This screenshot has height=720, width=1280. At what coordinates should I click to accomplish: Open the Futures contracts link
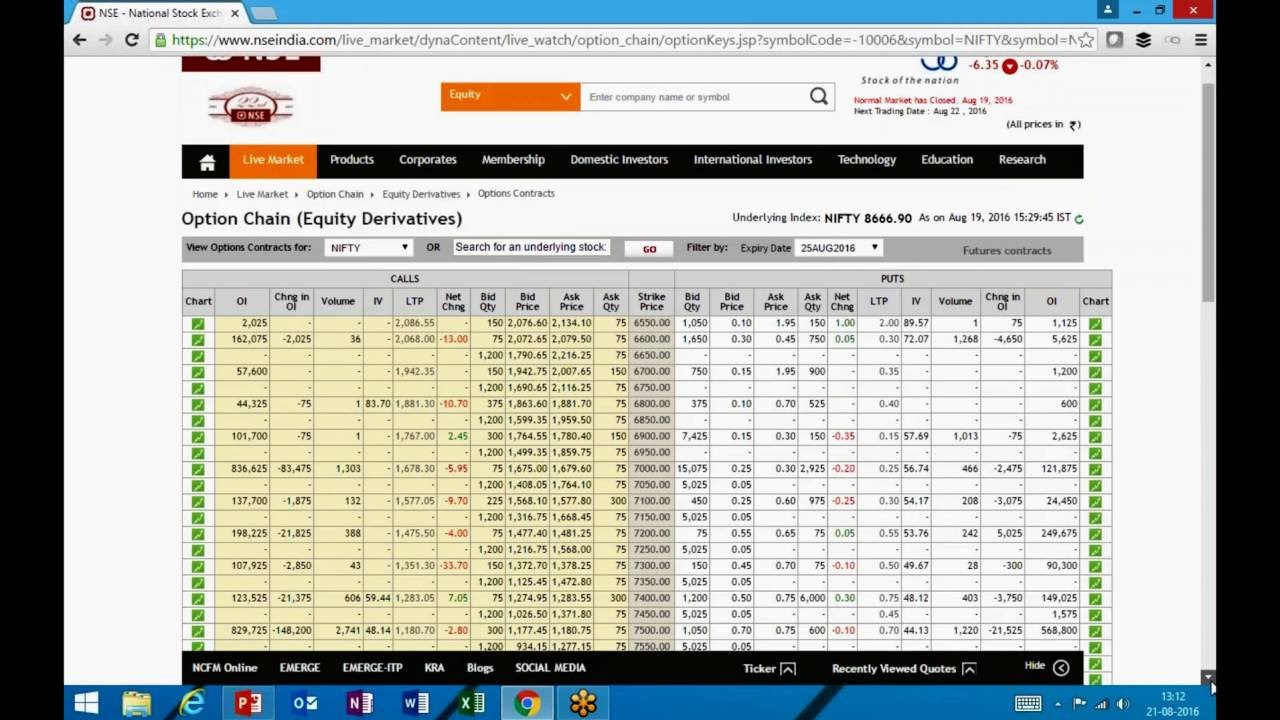(x=1007, y=250)
